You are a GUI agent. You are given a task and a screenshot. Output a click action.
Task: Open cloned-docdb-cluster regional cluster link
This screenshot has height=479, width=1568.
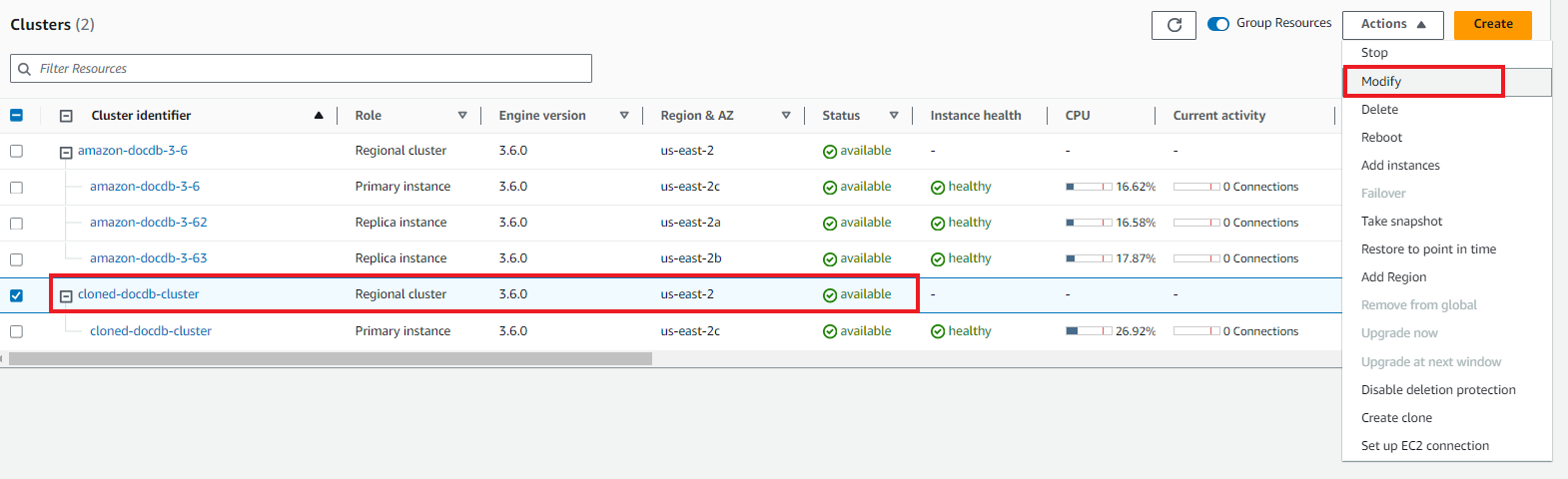point(139,294)
